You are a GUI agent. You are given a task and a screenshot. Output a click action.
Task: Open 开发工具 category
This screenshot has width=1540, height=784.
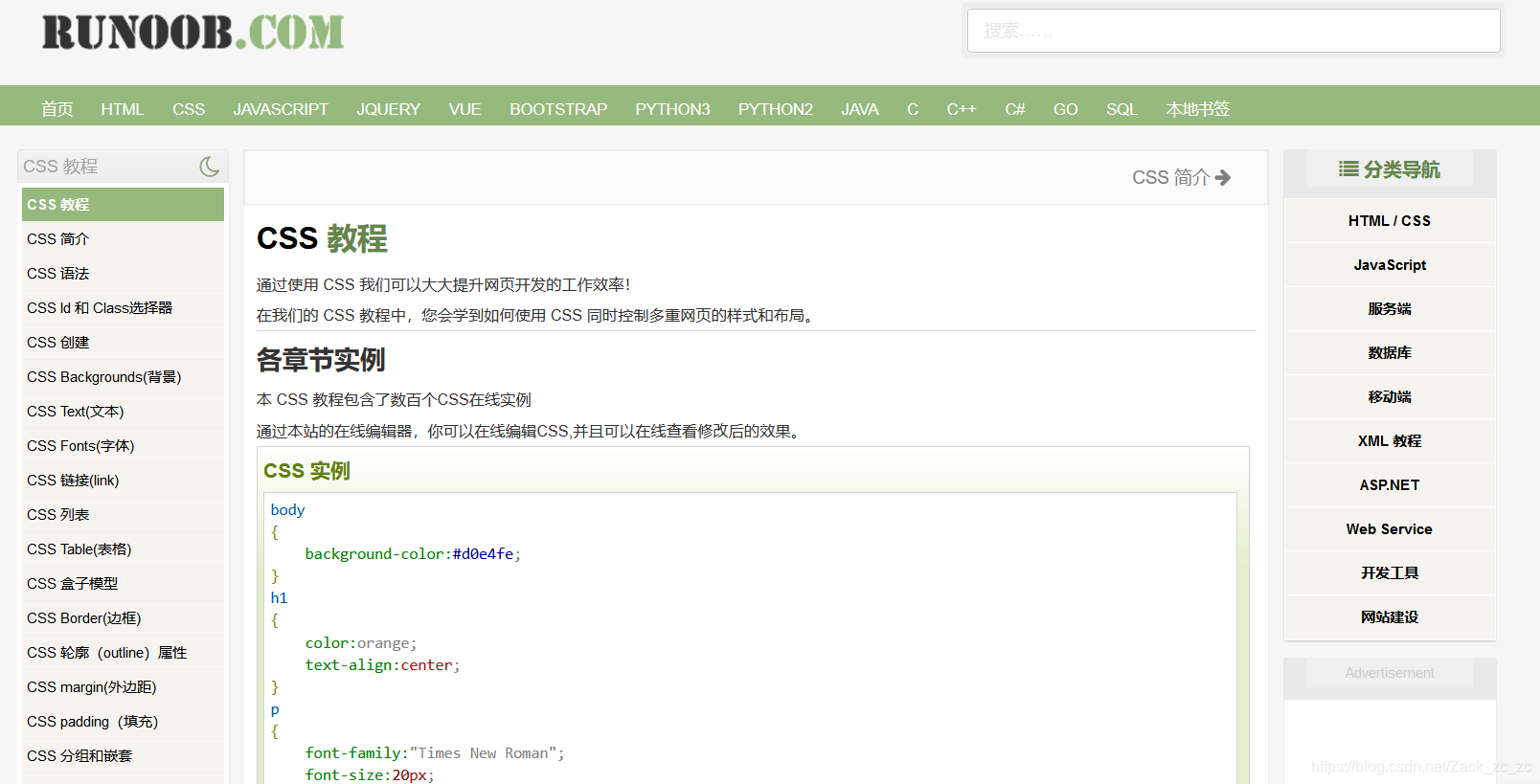[1390, 573]
